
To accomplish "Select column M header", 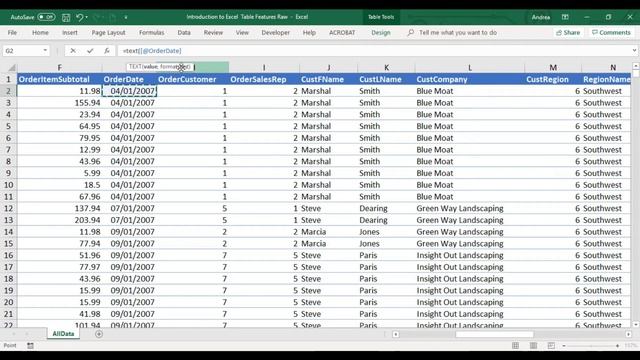I will pos(553,67).
